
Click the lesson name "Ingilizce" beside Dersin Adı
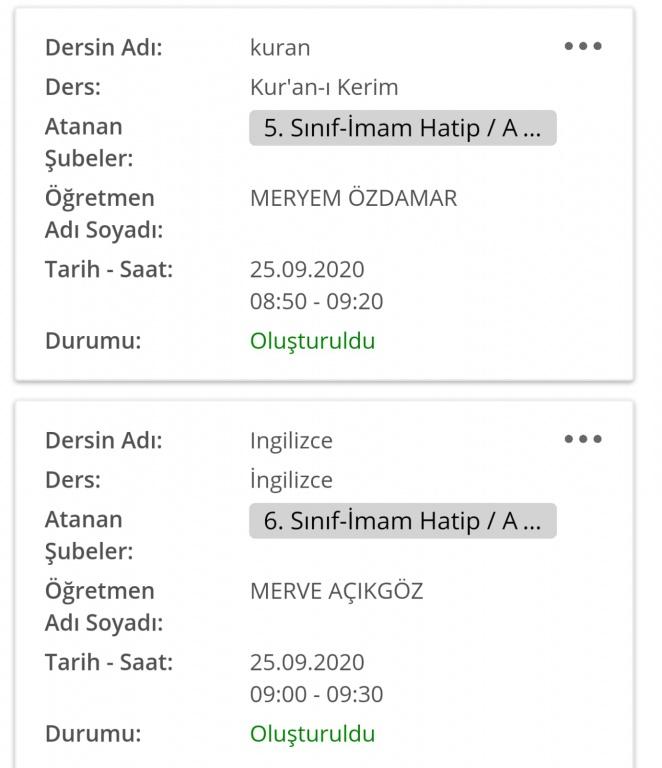291,440
